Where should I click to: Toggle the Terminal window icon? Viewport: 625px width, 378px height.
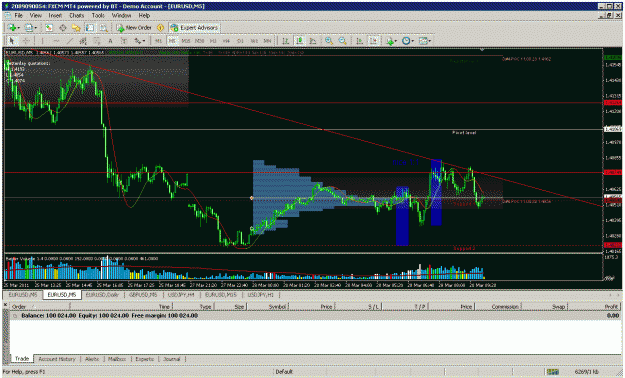[x=90, y=28]
